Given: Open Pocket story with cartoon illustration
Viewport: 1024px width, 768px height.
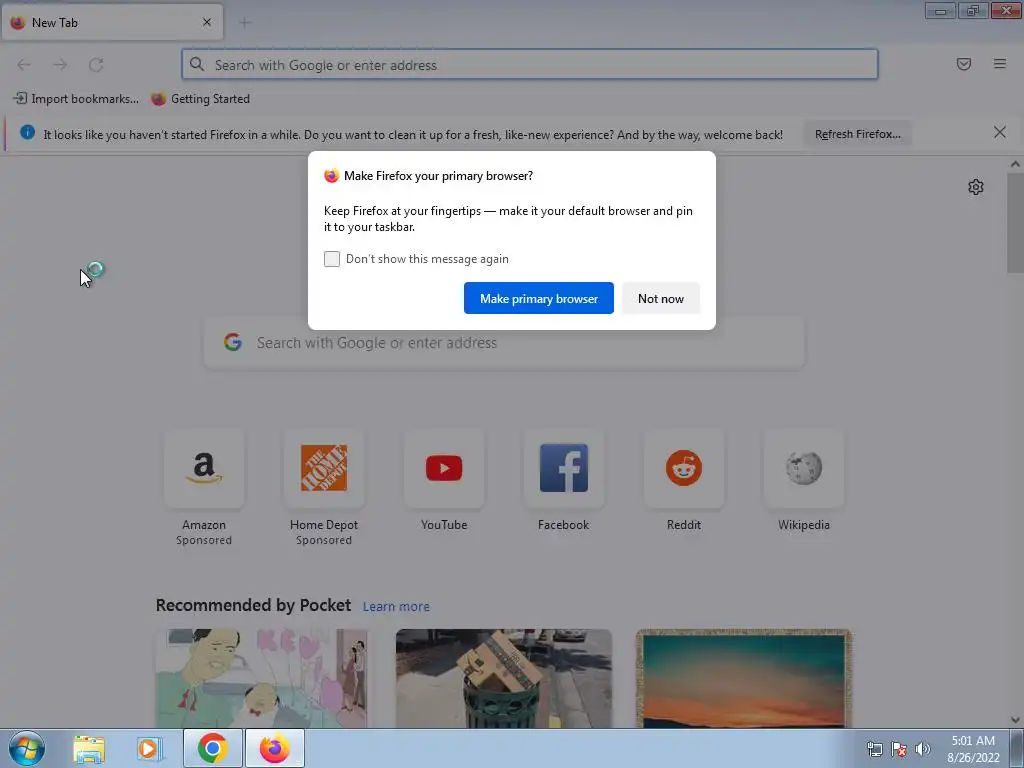Looking at the screenshot, I should coord(263,678).
